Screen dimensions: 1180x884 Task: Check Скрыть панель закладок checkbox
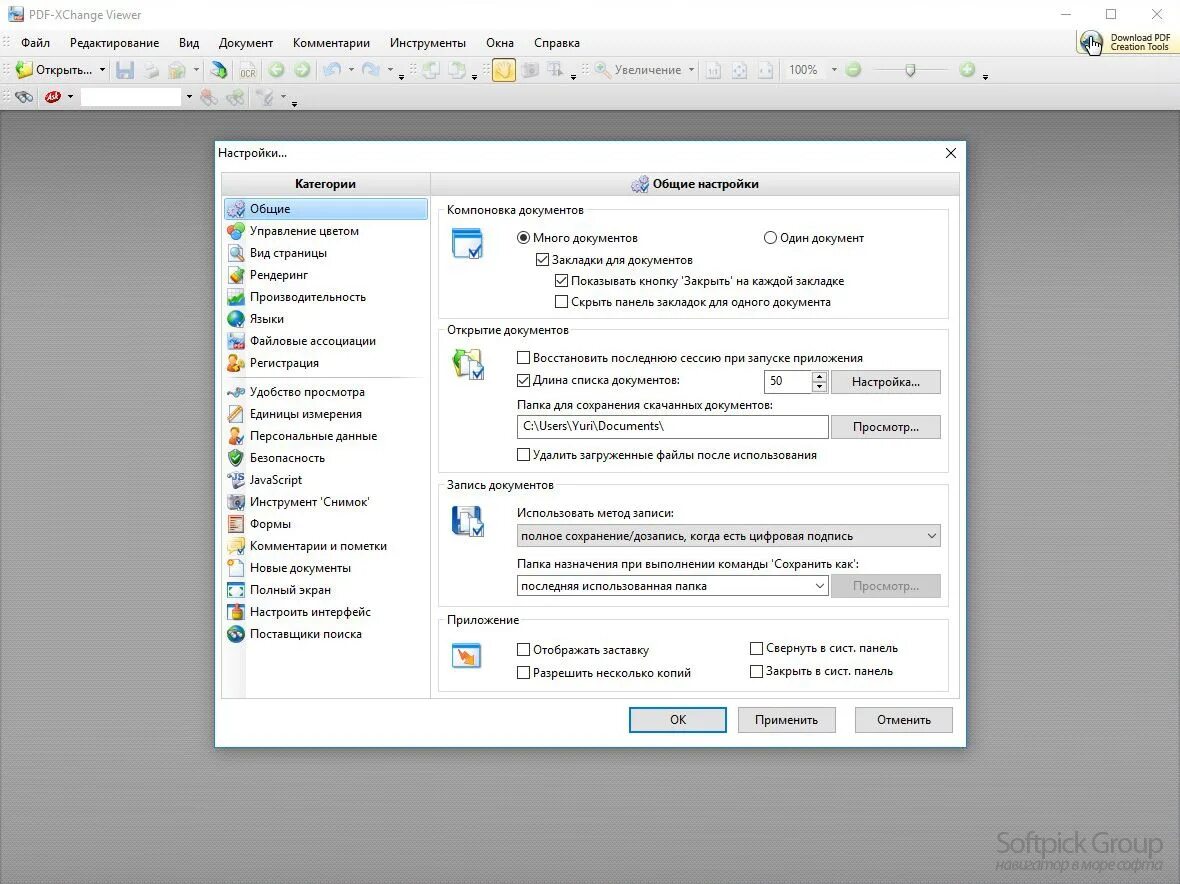(561, 302)
